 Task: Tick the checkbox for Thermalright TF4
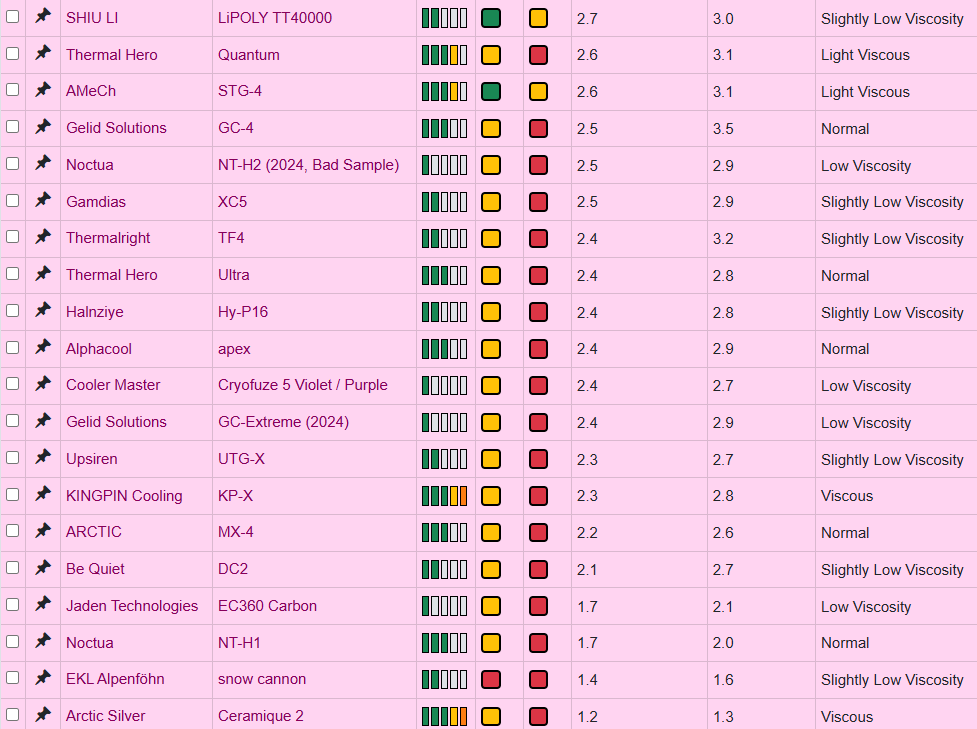(12, 237)
